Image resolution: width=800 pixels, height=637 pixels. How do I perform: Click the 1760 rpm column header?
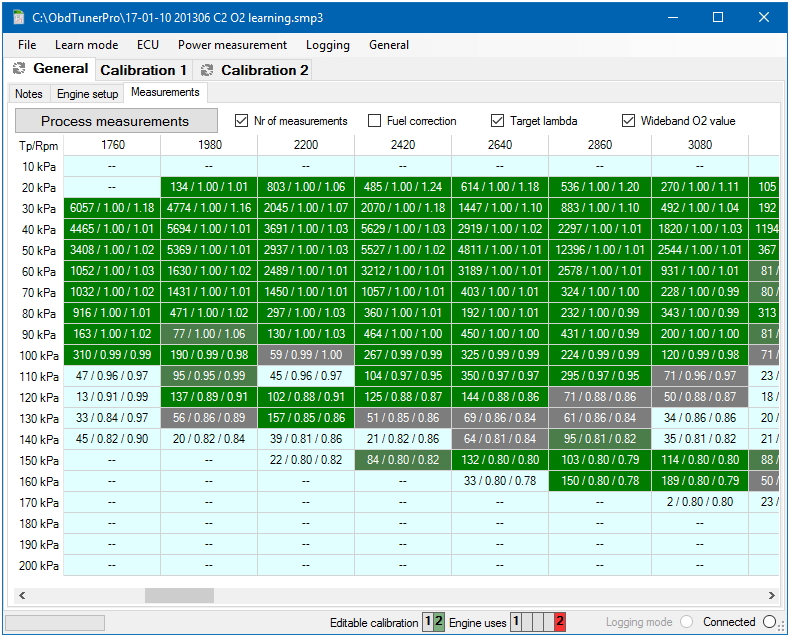[112, 145]
